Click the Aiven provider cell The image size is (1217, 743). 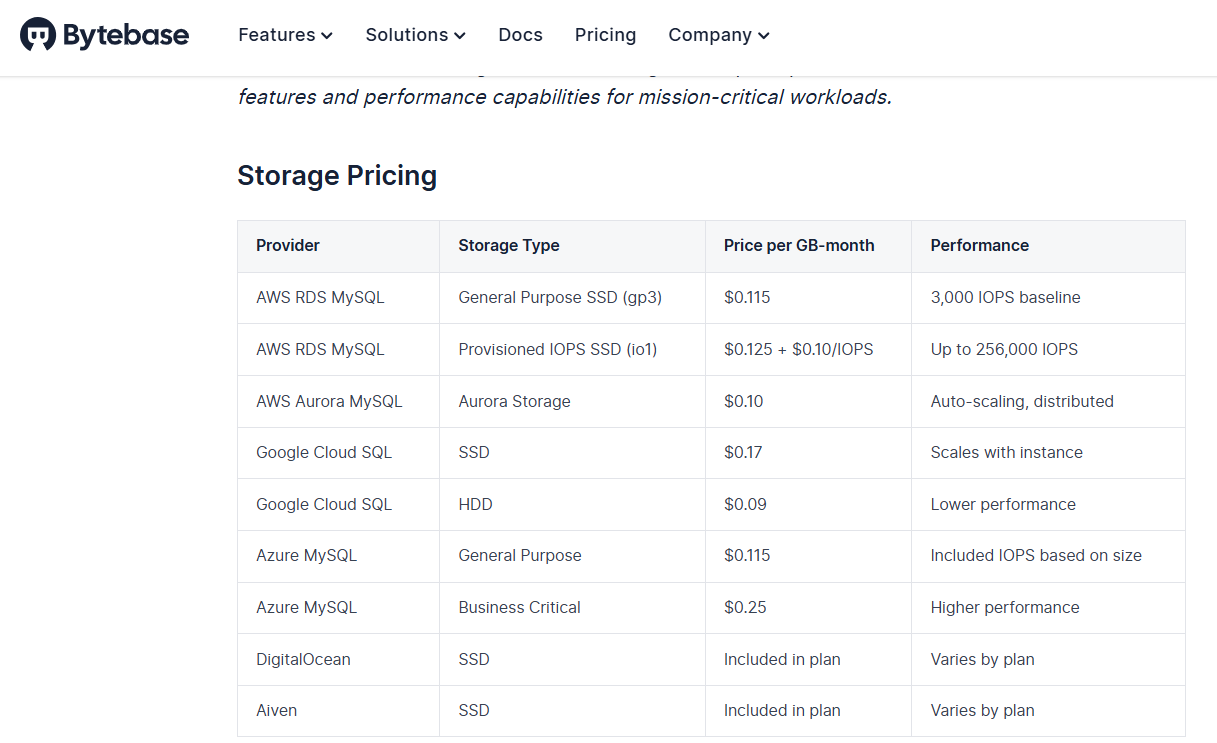click(276, 710)
